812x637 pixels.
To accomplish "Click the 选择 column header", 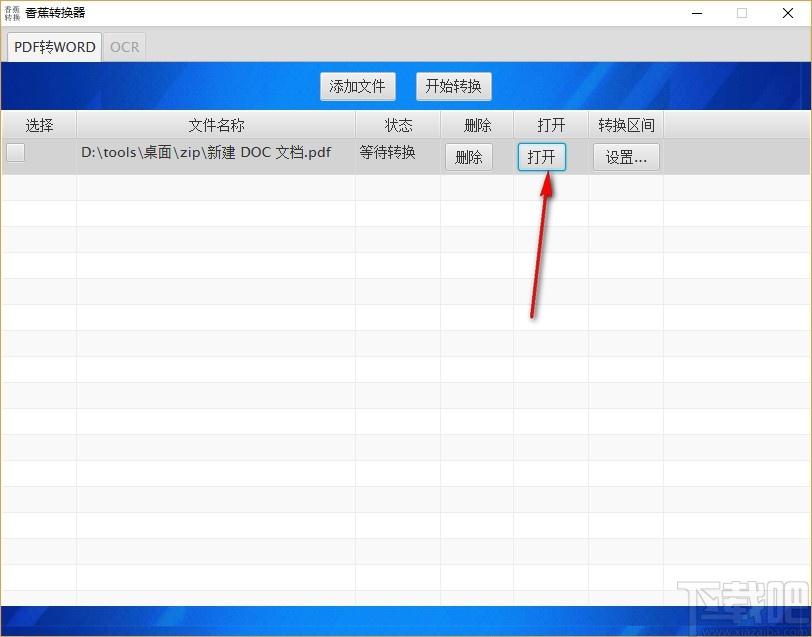I will tap(39, 125).
